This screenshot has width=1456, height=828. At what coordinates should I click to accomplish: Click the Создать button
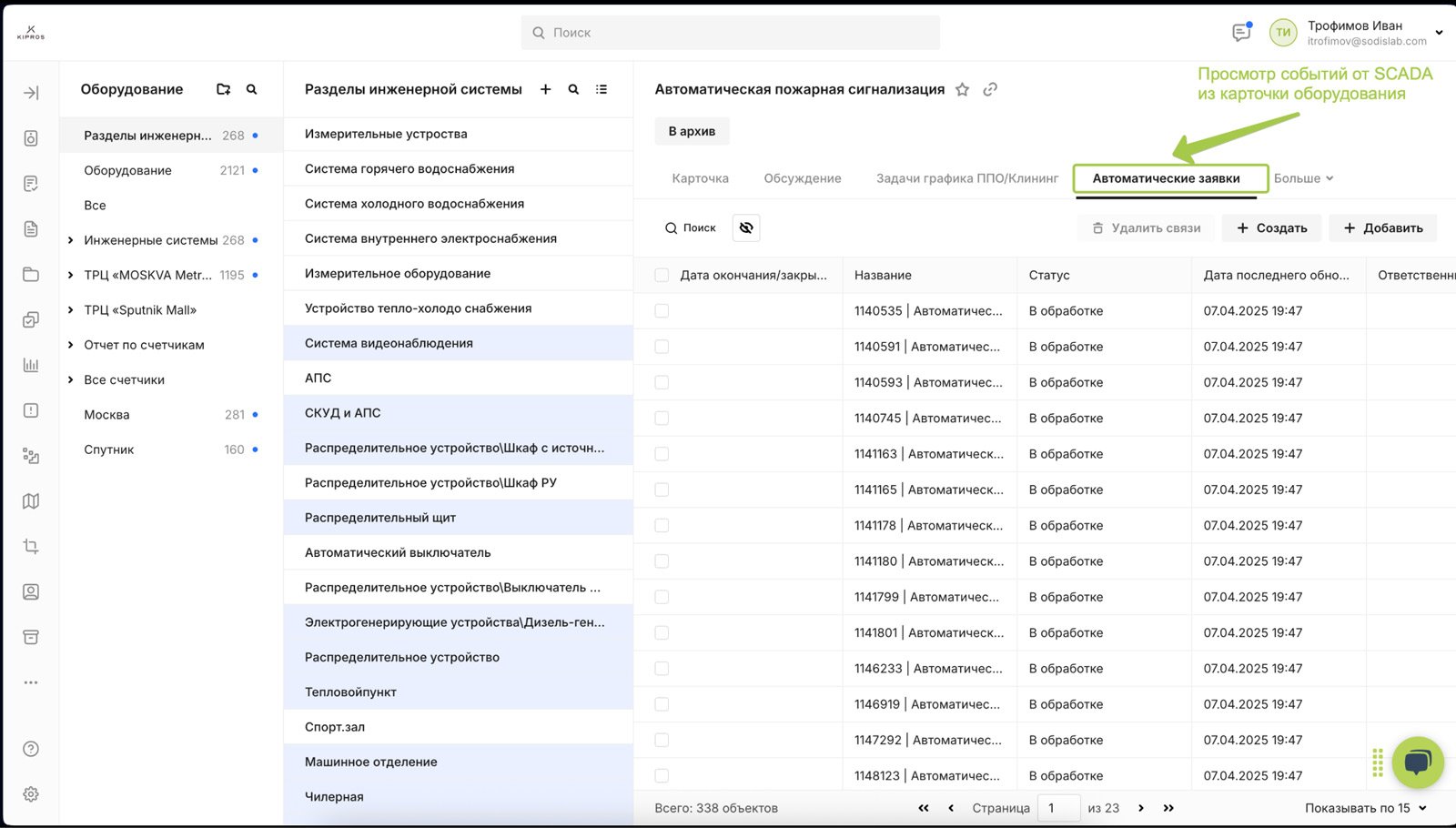[x=1272, y=227]
